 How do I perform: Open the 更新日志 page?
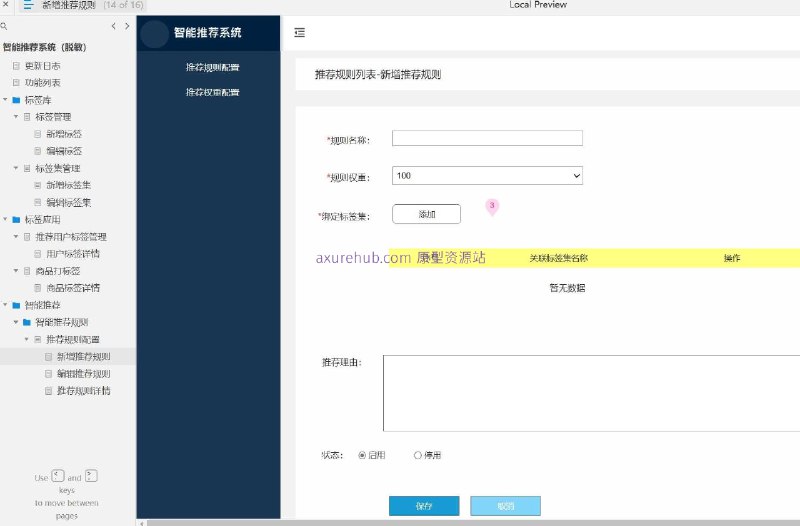42,66
